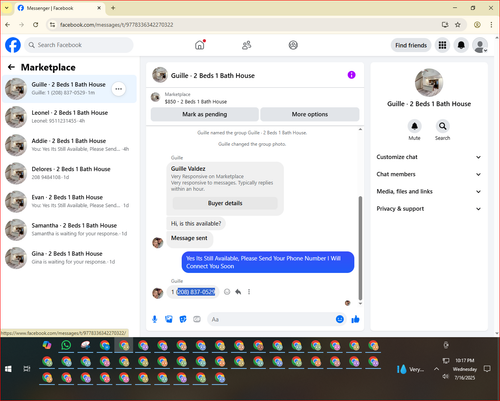Open Evan - 2 Beds 1 Bath House chat
The width and height of the screenshot is (500, 401).
tap(69, 201)
